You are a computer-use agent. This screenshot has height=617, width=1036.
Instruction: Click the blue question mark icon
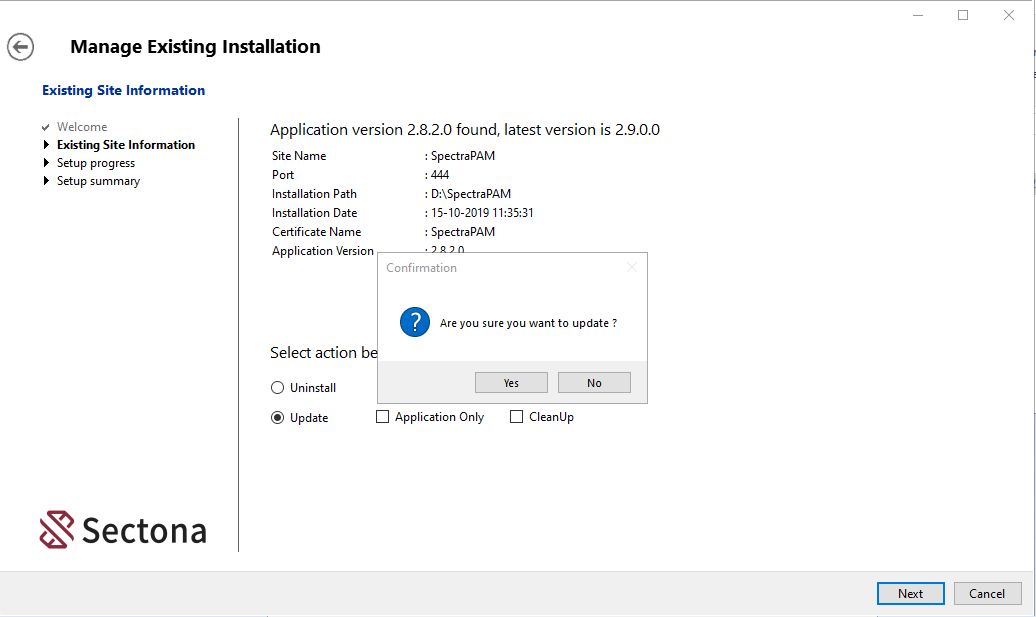414,323
